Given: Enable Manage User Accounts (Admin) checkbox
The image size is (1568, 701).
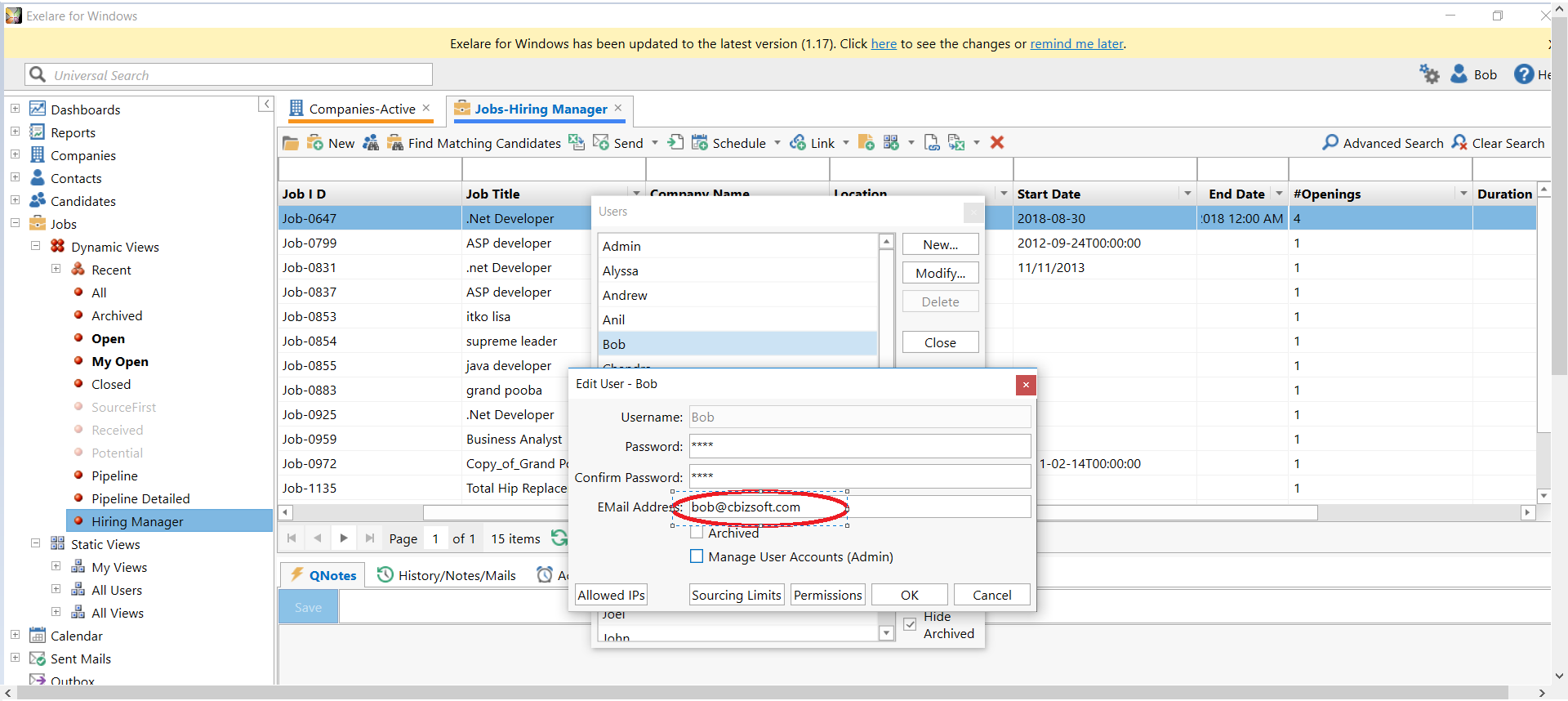Looking at the screenshot, I should pos(697,556).
